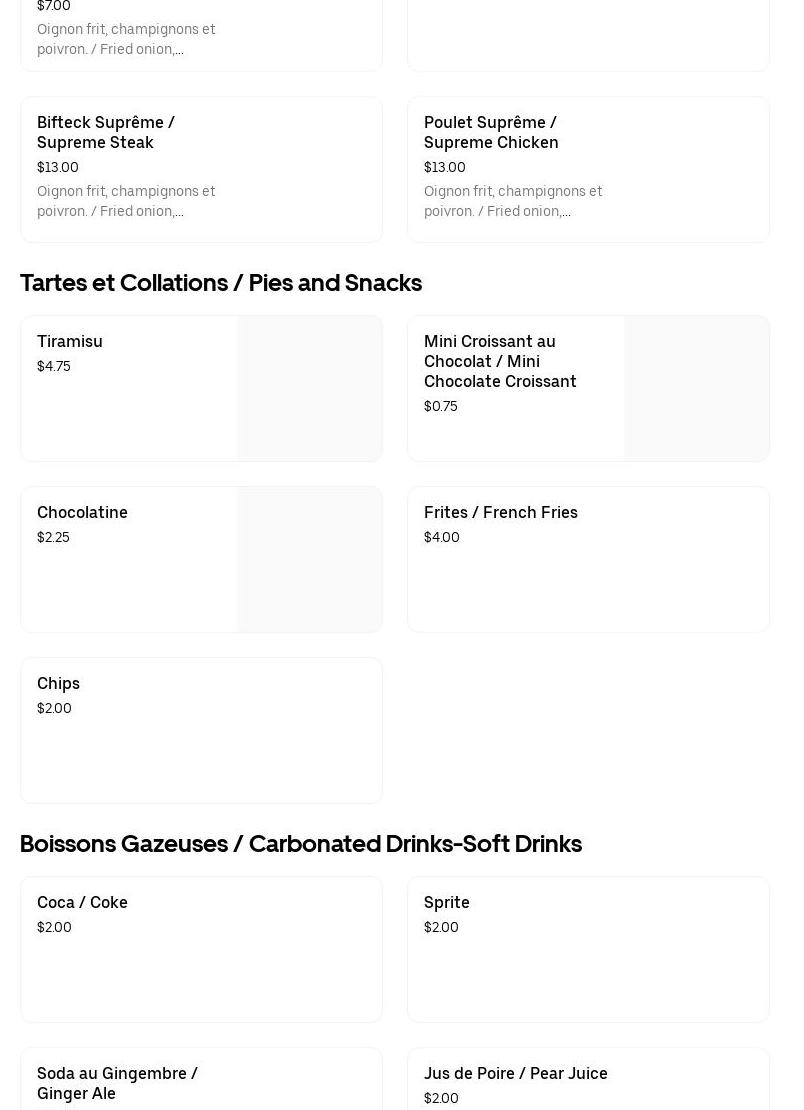
Task: Click the Mini Chocolate Croissant image thumbnail
Action: pyautogui.click(x=697, y=389)
